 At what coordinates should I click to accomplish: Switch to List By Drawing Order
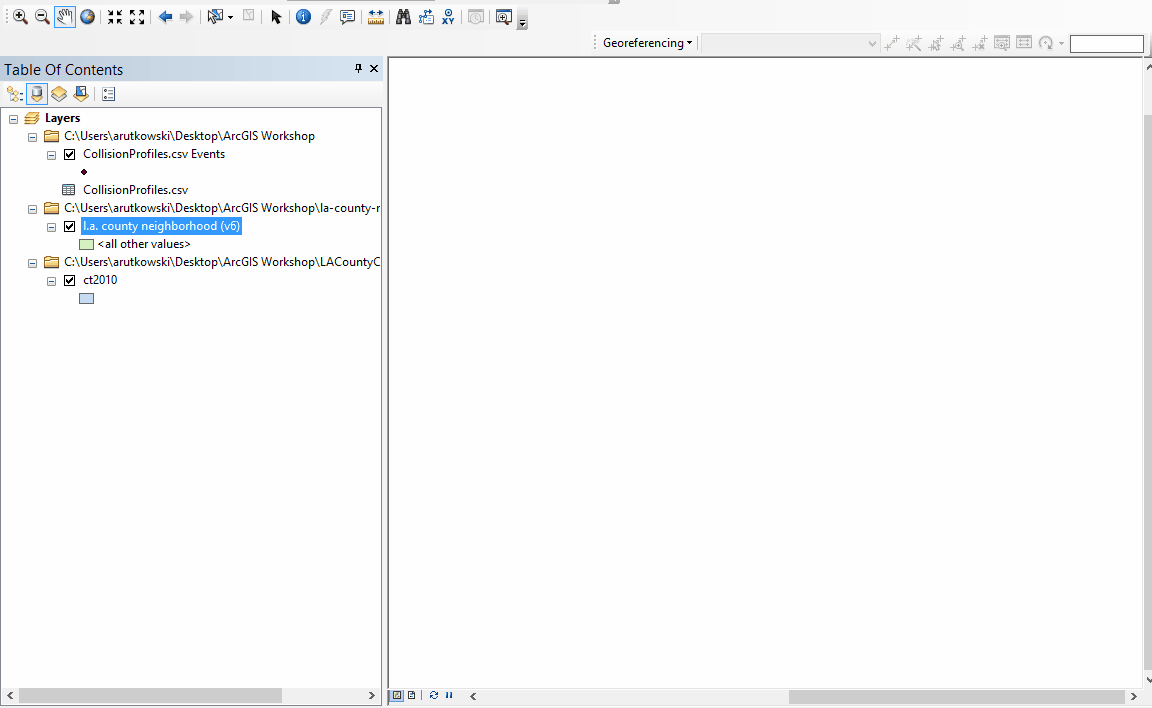pyautogui.click(x=15, y=94)
